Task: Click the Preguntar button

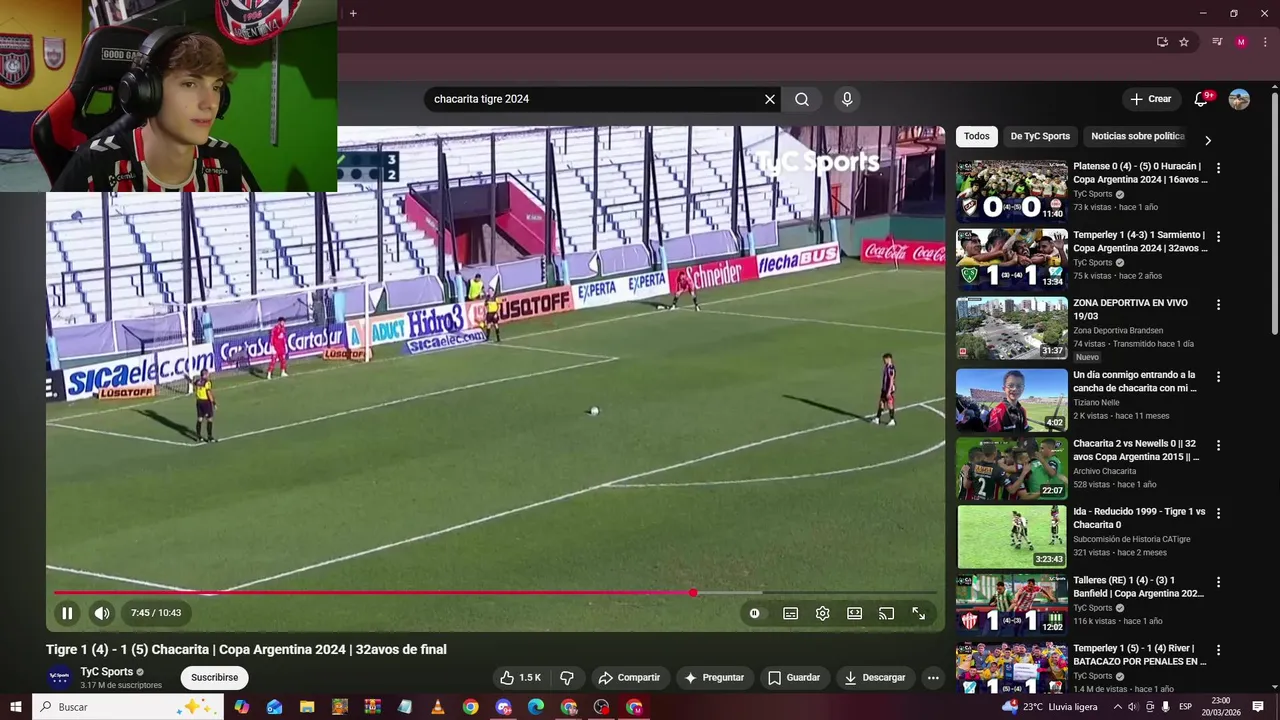Action: pyautogui.click(x=714, y=678)
